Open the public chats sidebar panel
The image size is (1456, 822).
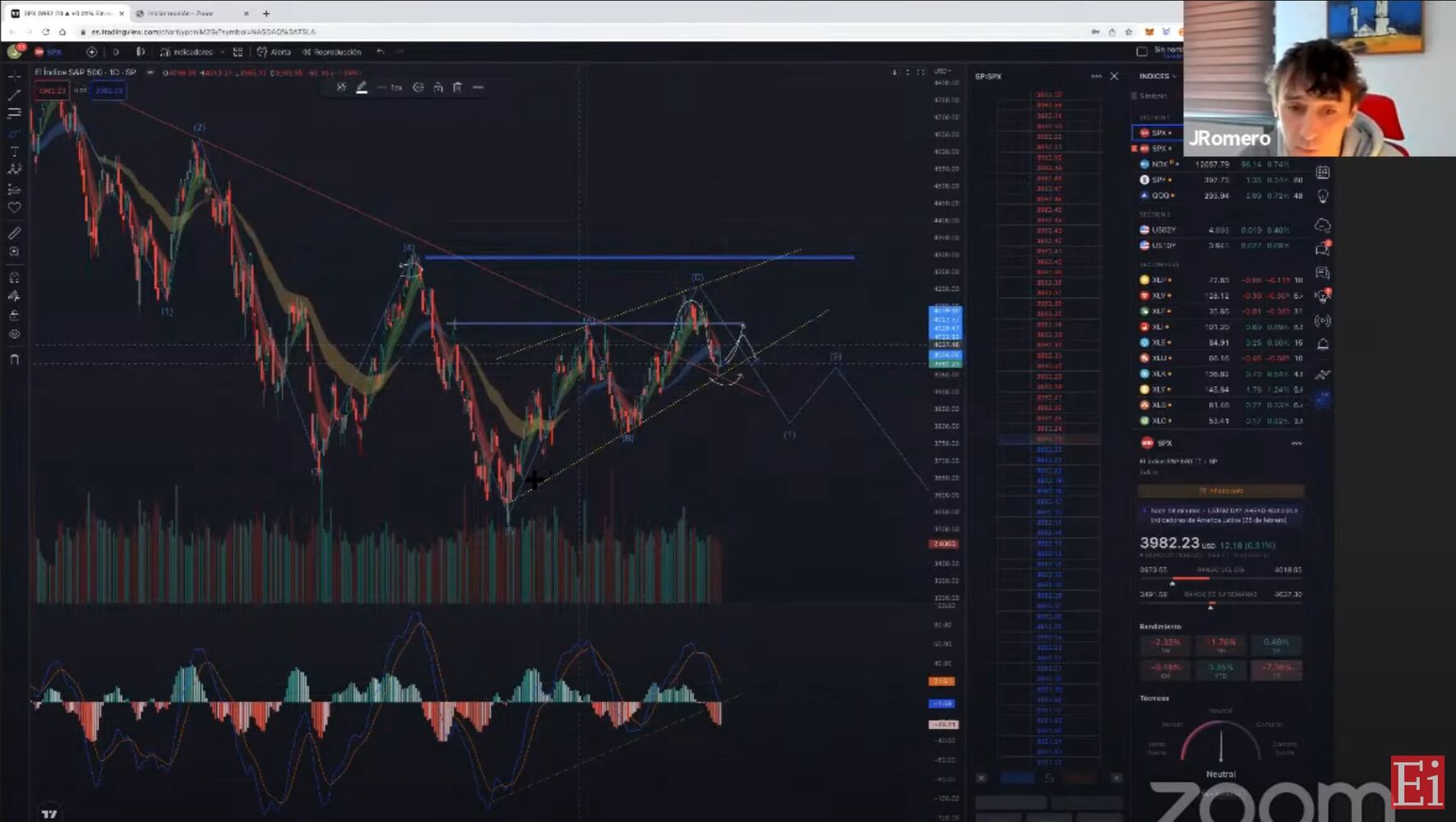pos(1323,248)
